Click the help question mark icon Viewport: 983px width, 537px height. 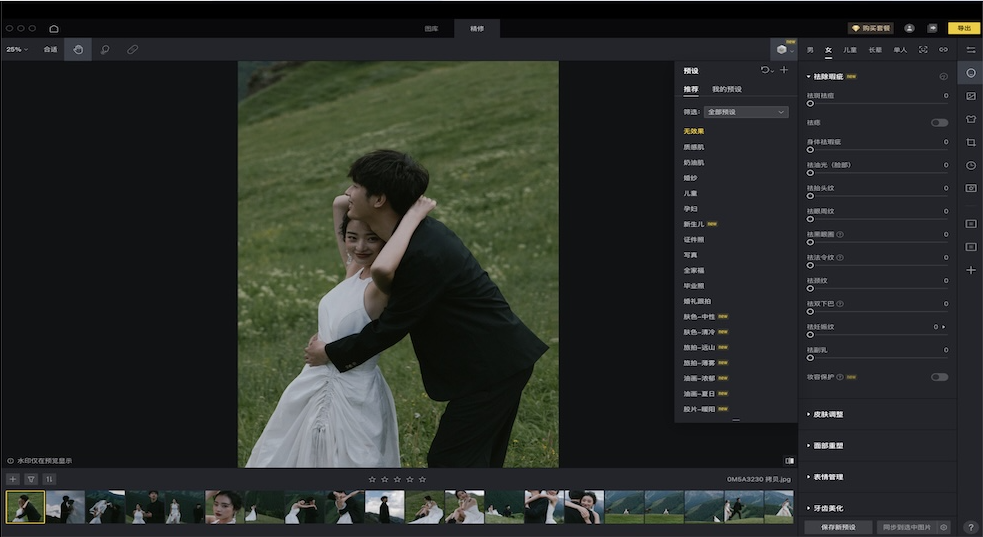point(970,528)
